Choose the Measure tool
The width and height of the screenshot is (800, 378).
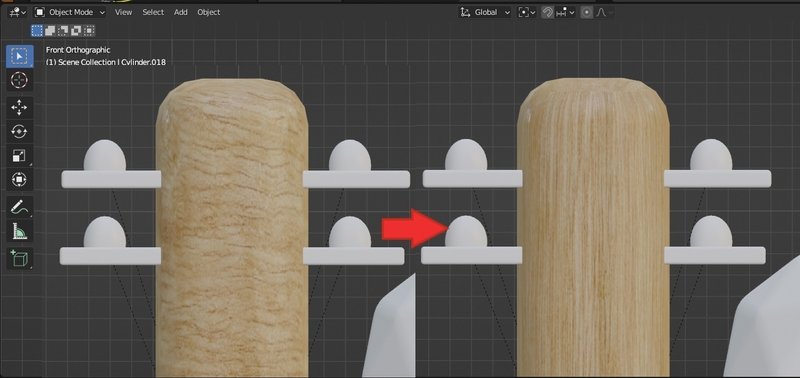pos(19,231)
